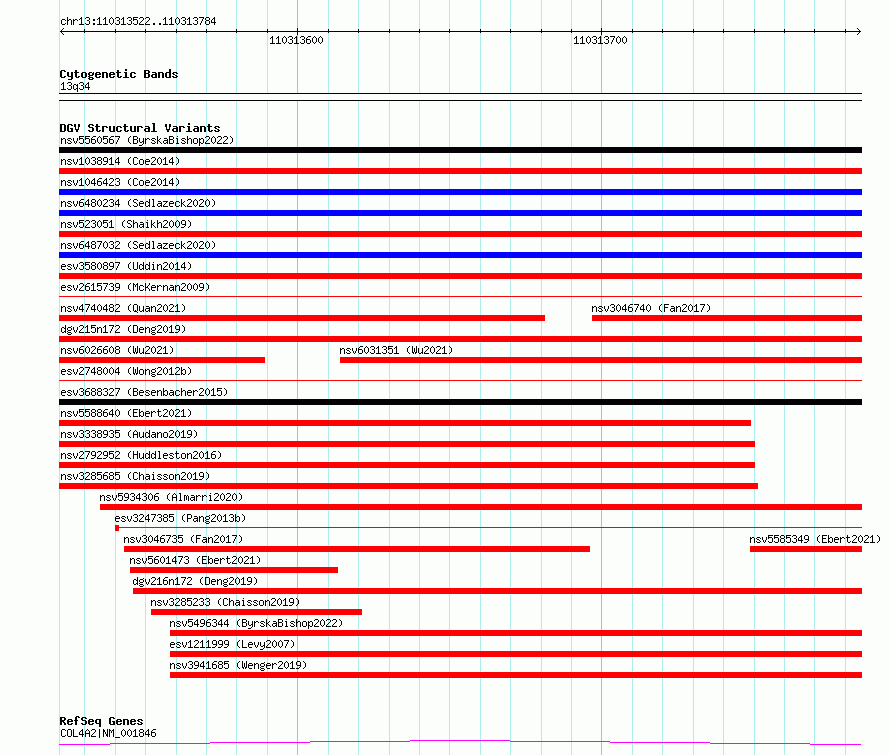
Task: Open nsv523051 (Shaikh2009) variant label
Action: pyautogui.click(x=126, y=224)
